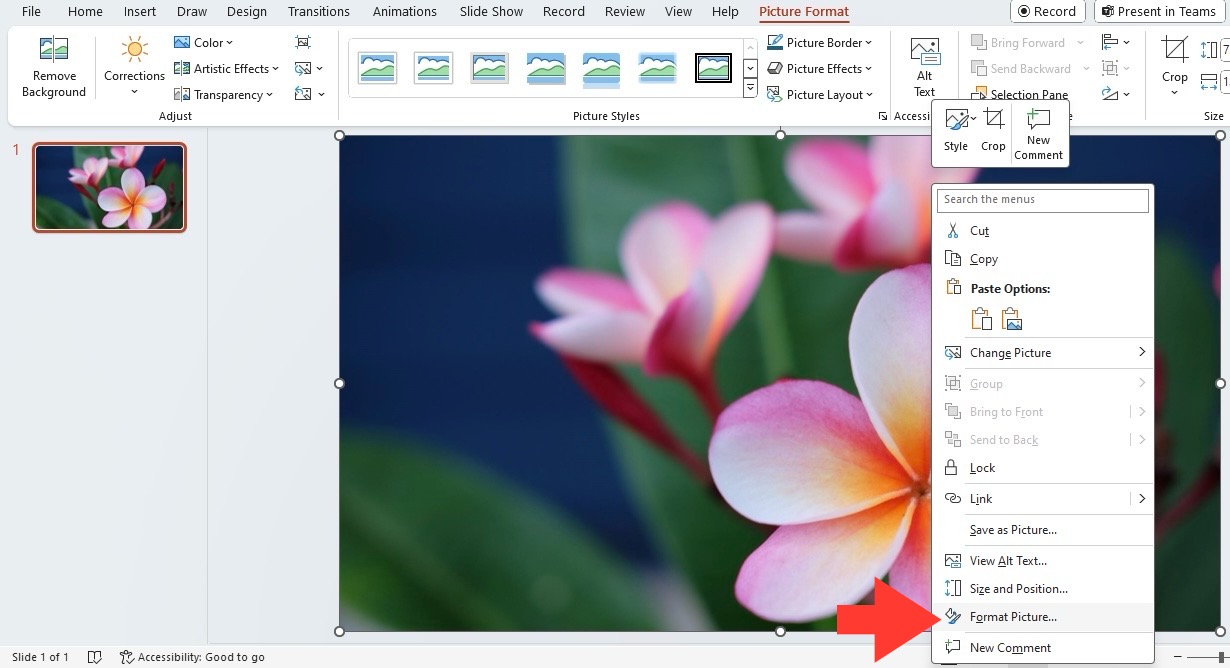The width and height of the screenshot is (1230, 668).
Task: Apply the sixth picture style thumbnail
Action: coord(658,68)
